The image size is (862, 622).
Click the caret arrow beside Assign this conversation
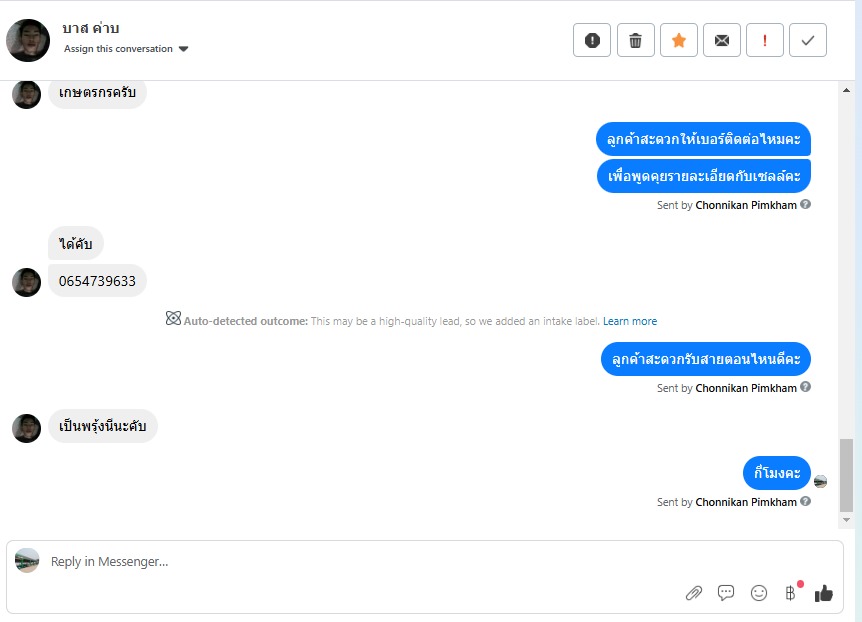184,49
